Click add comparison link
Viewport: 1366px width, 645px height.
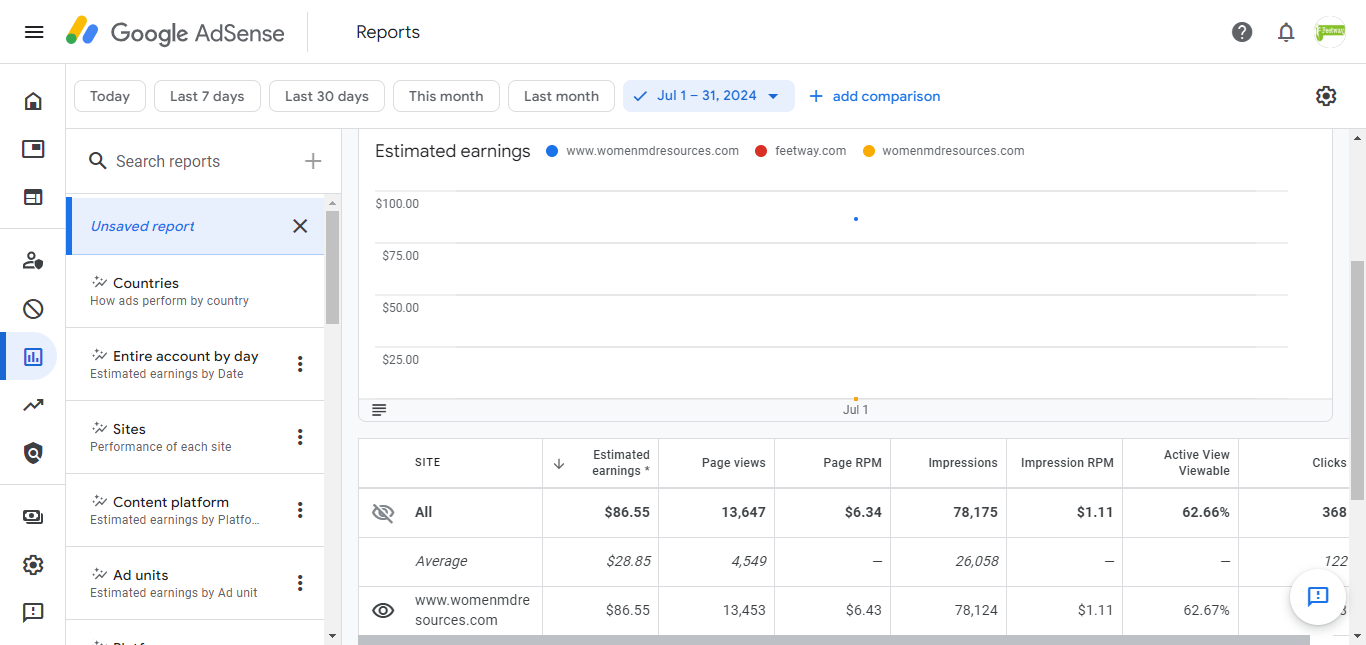point(874,96)
